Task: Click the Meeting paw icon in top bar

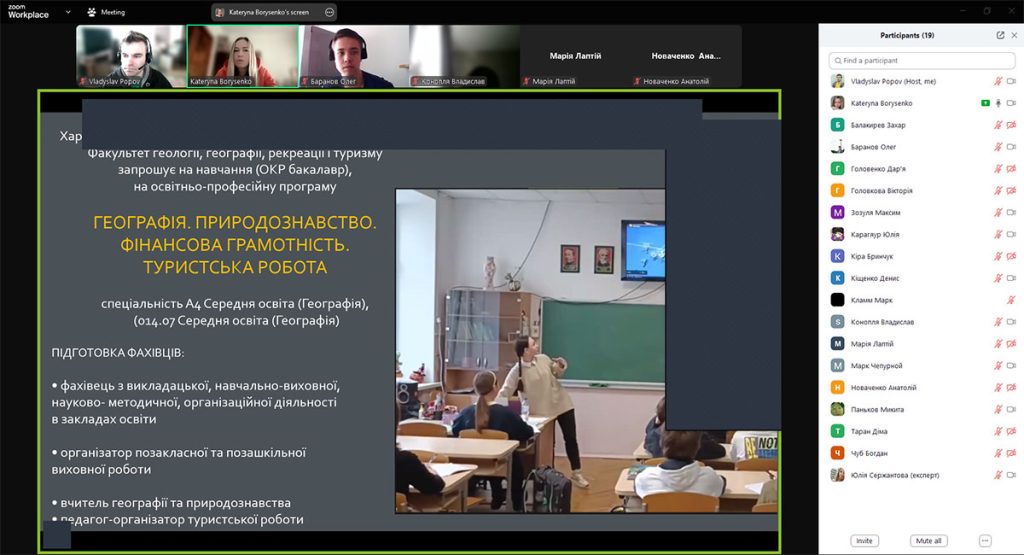Action: pos(92,12)
